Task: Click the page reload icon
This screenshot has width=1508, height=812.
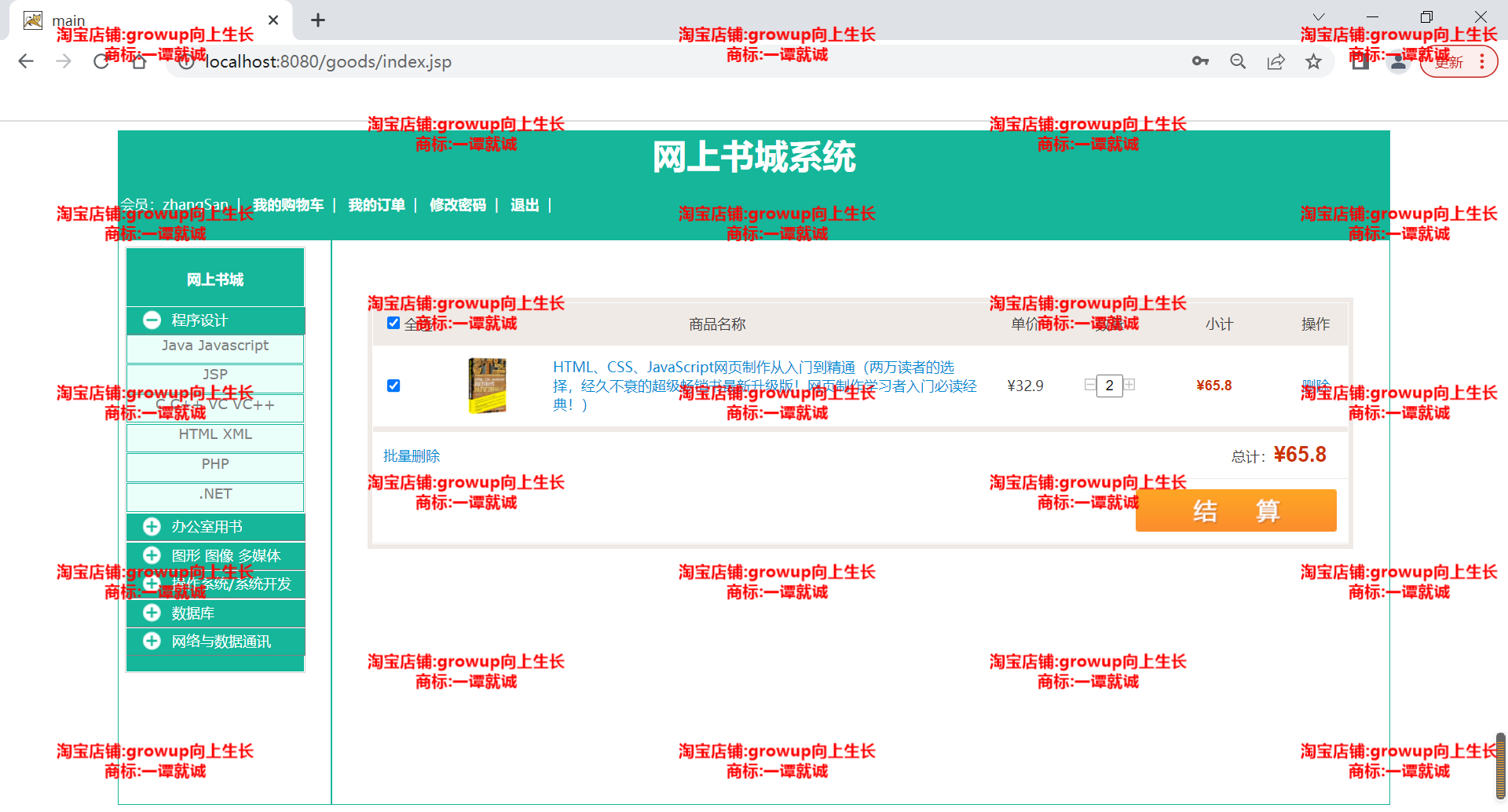Action: point(101,61)
